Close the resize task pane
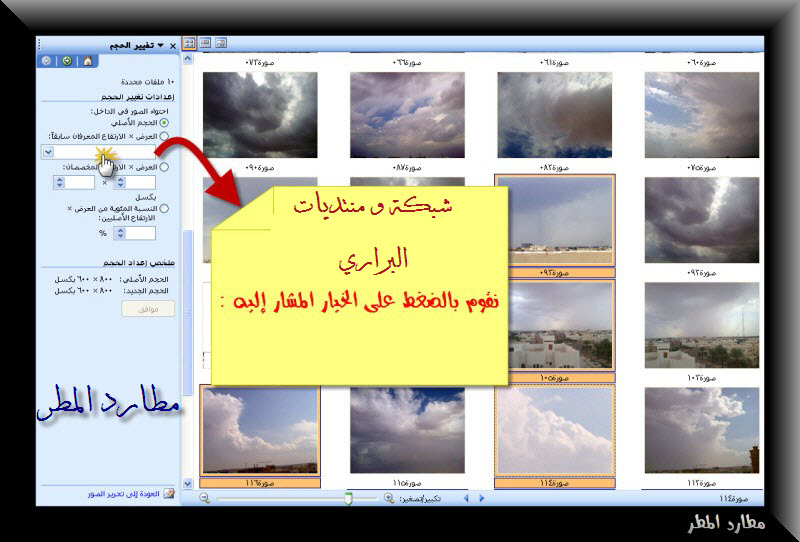 [x=172, y=46]
